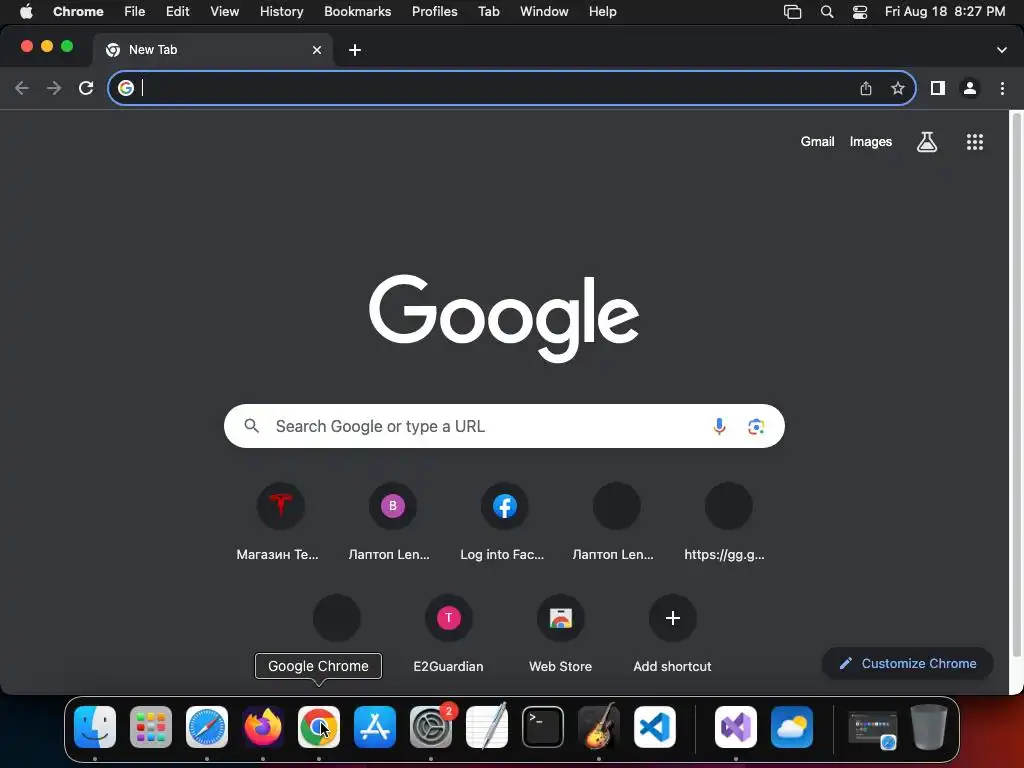1024x768 pixels.
Task: Open the Apple menu
Action: (26, 12)
